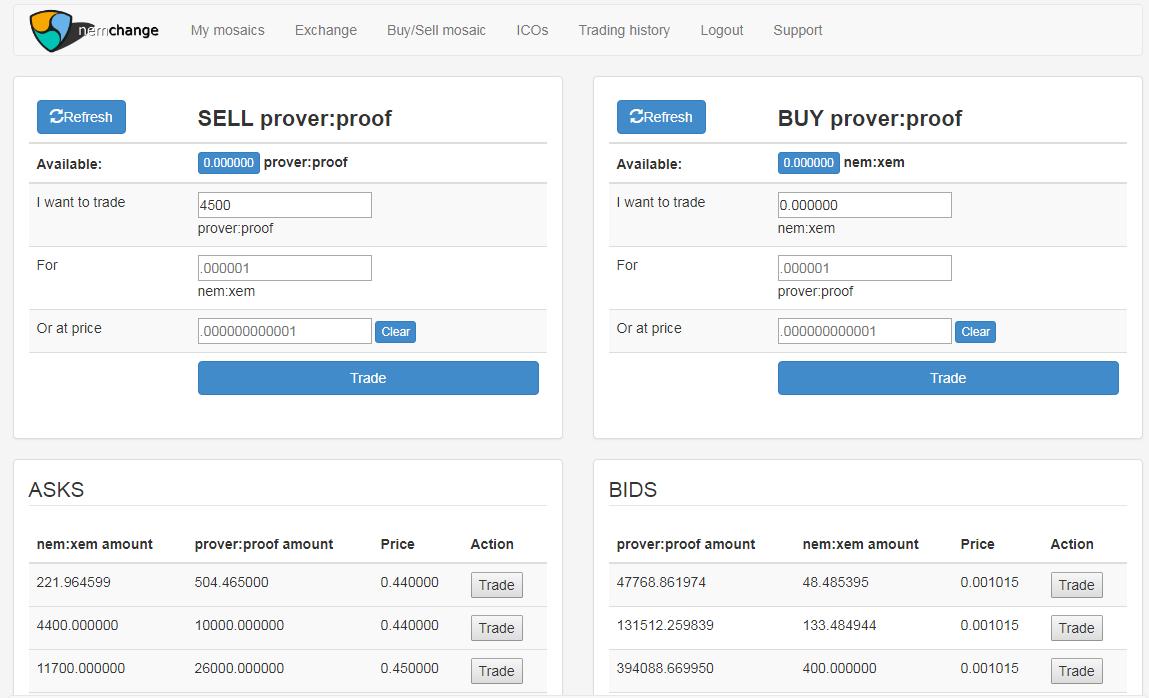The width and height of the screenshot is (1149, 698).
Task: Focus BUY 'For' prover:proof field
Action: 865,268
